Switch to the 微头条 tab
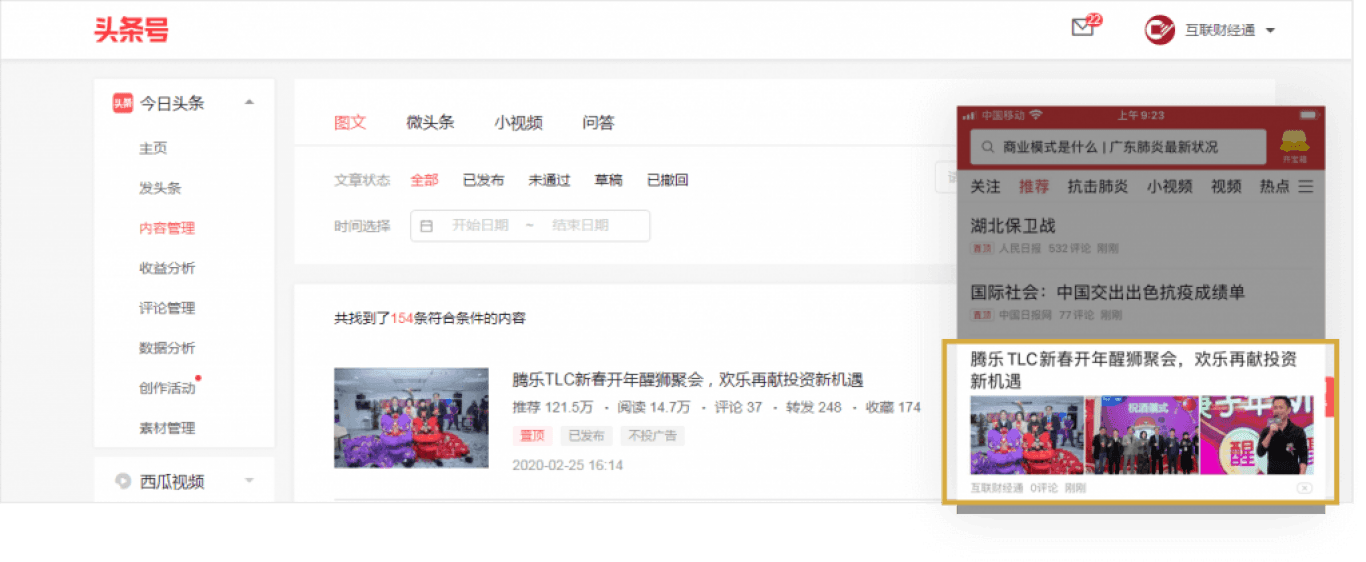The height and width of the screenshot is (562, 1366). (430, 123)
